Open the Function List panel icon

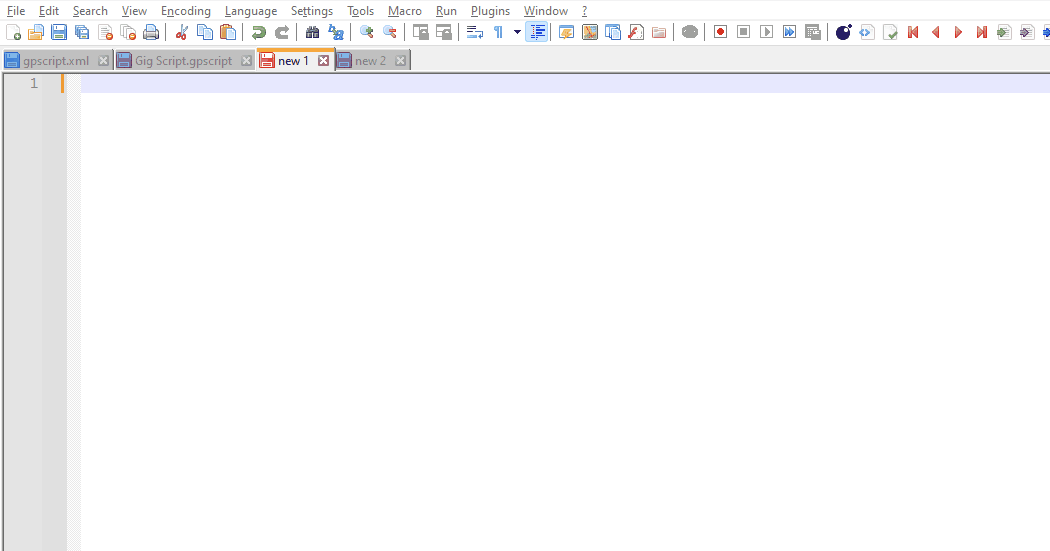click(x=636, y=32)
